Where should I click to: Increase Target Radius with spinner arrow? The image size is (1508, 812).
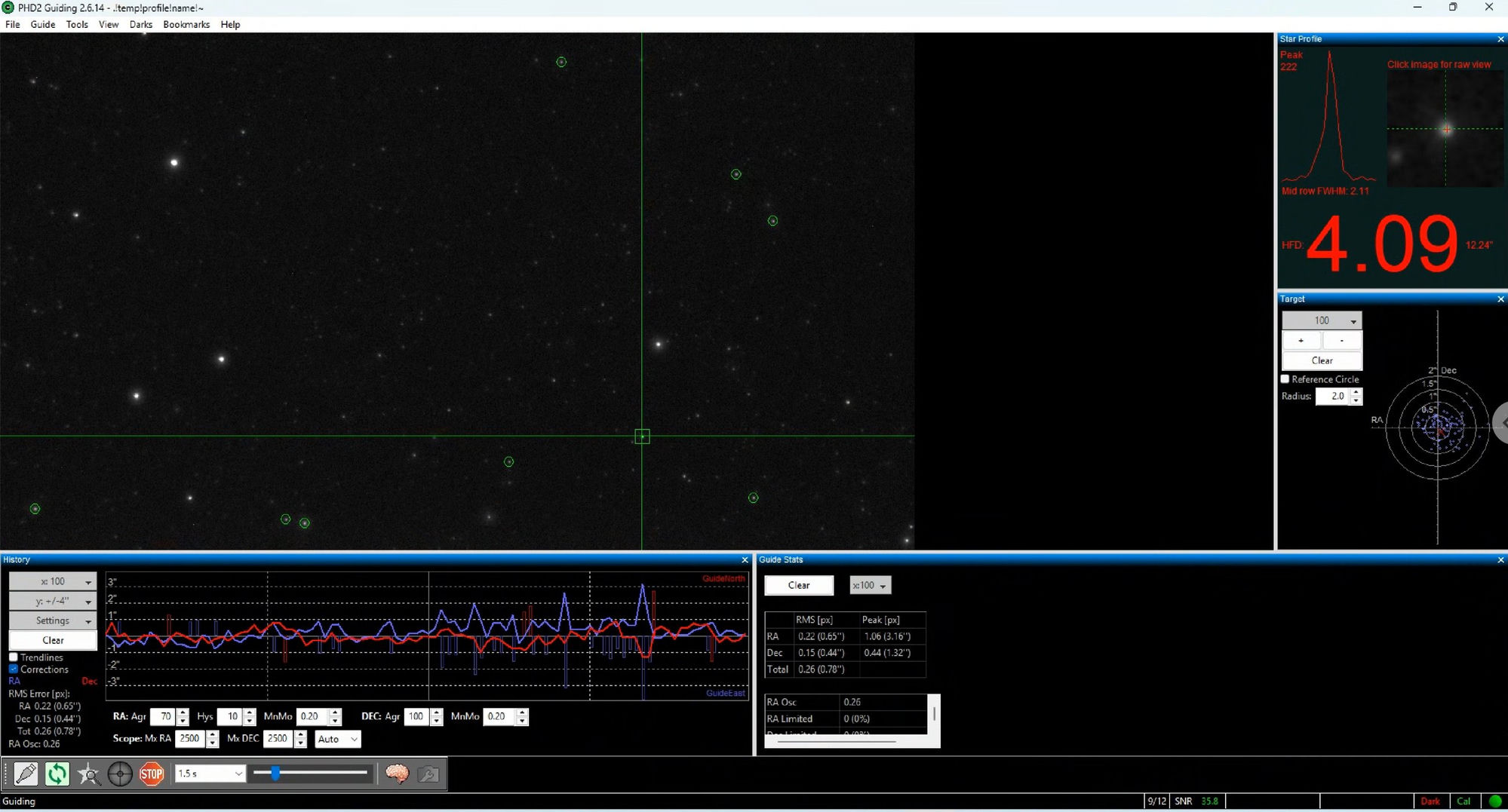click(x=1356, y=392)
